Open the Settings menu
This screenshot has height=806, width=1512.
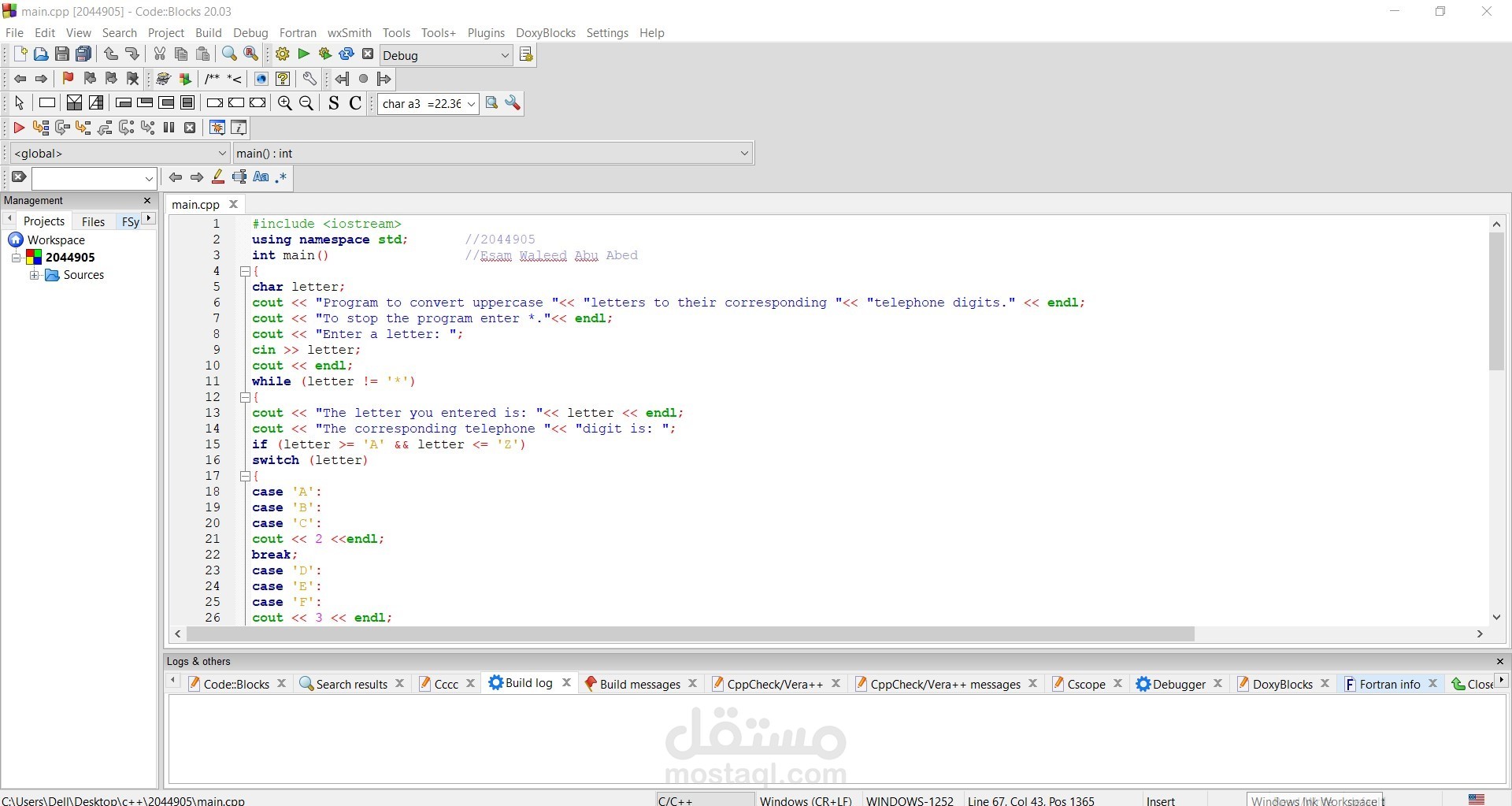(607, 33)
